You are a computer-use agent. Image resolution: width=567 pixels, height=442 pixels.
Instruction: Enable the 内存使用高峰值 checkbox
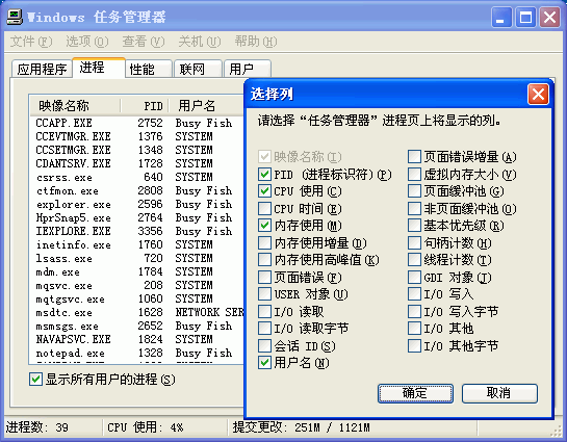(265, 260)
